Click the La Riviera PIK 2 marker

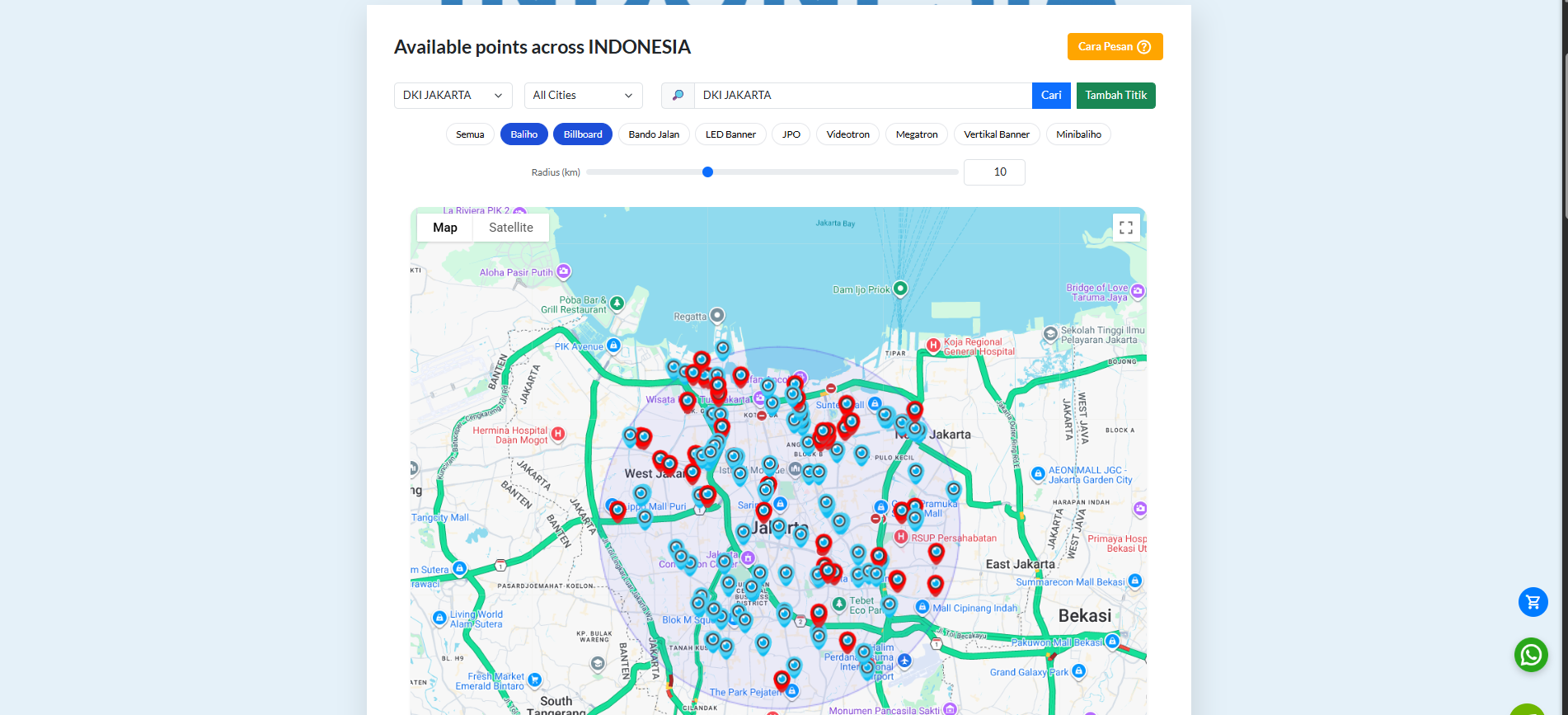pyautogui.click(x=519, y=212)
